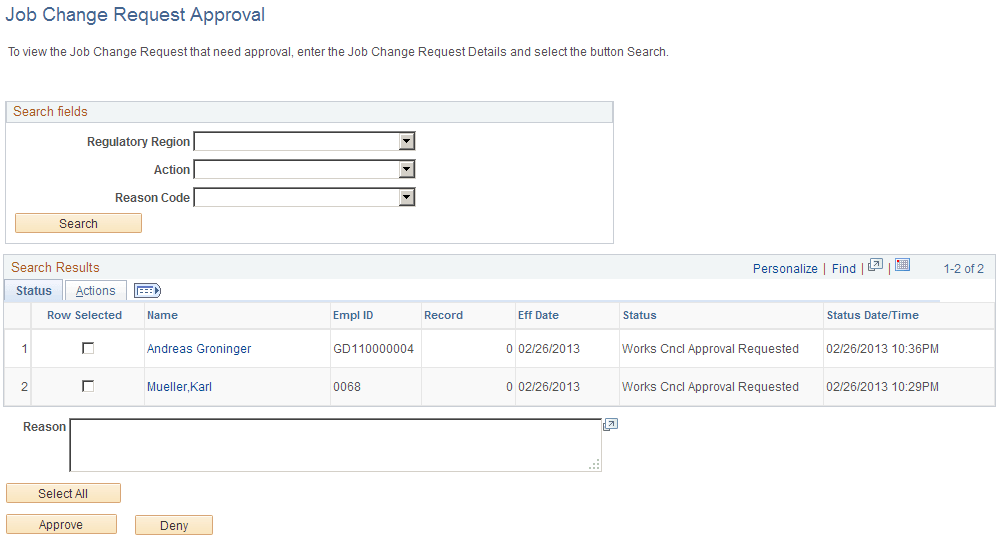Click inside the Reason text box

[336, 445]
